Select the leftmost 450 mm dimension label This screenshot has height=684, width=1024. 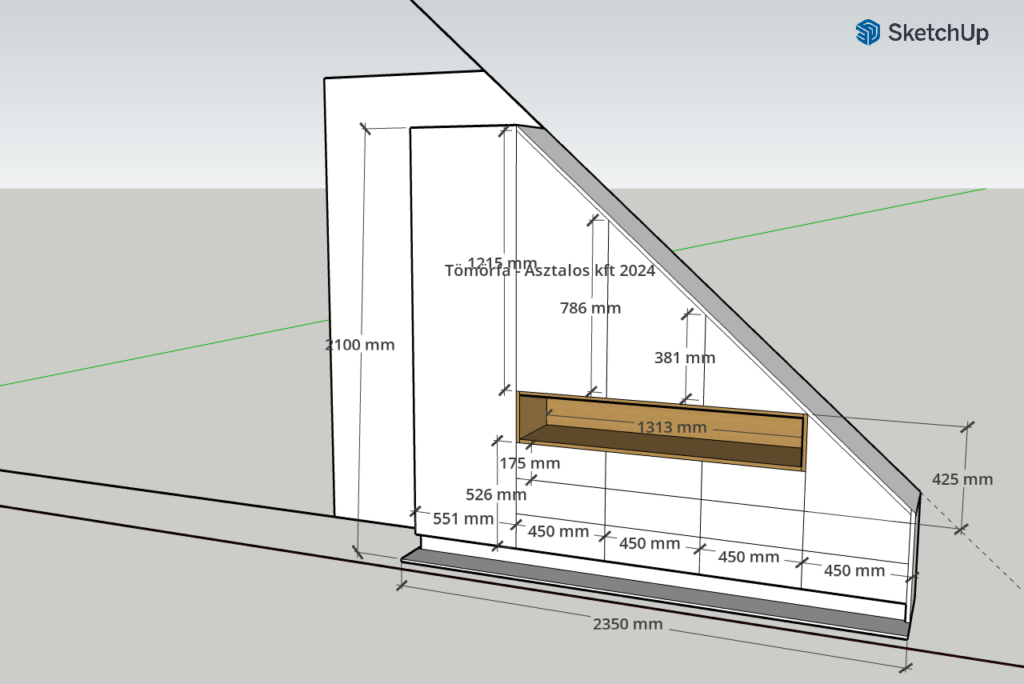click(560, 531)
